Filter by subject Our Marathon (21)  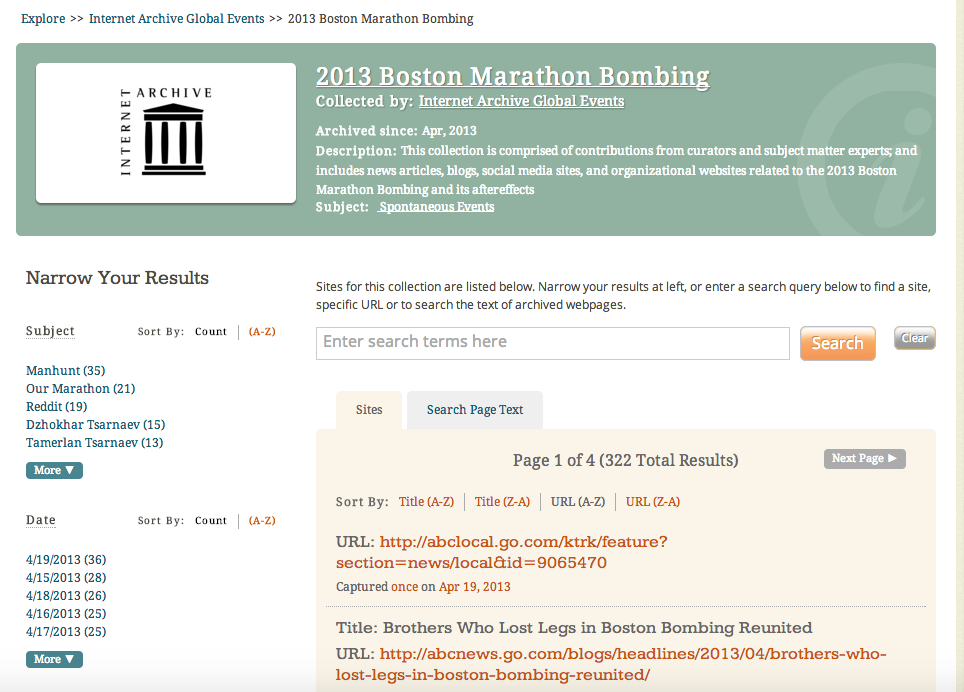point(81,388)
